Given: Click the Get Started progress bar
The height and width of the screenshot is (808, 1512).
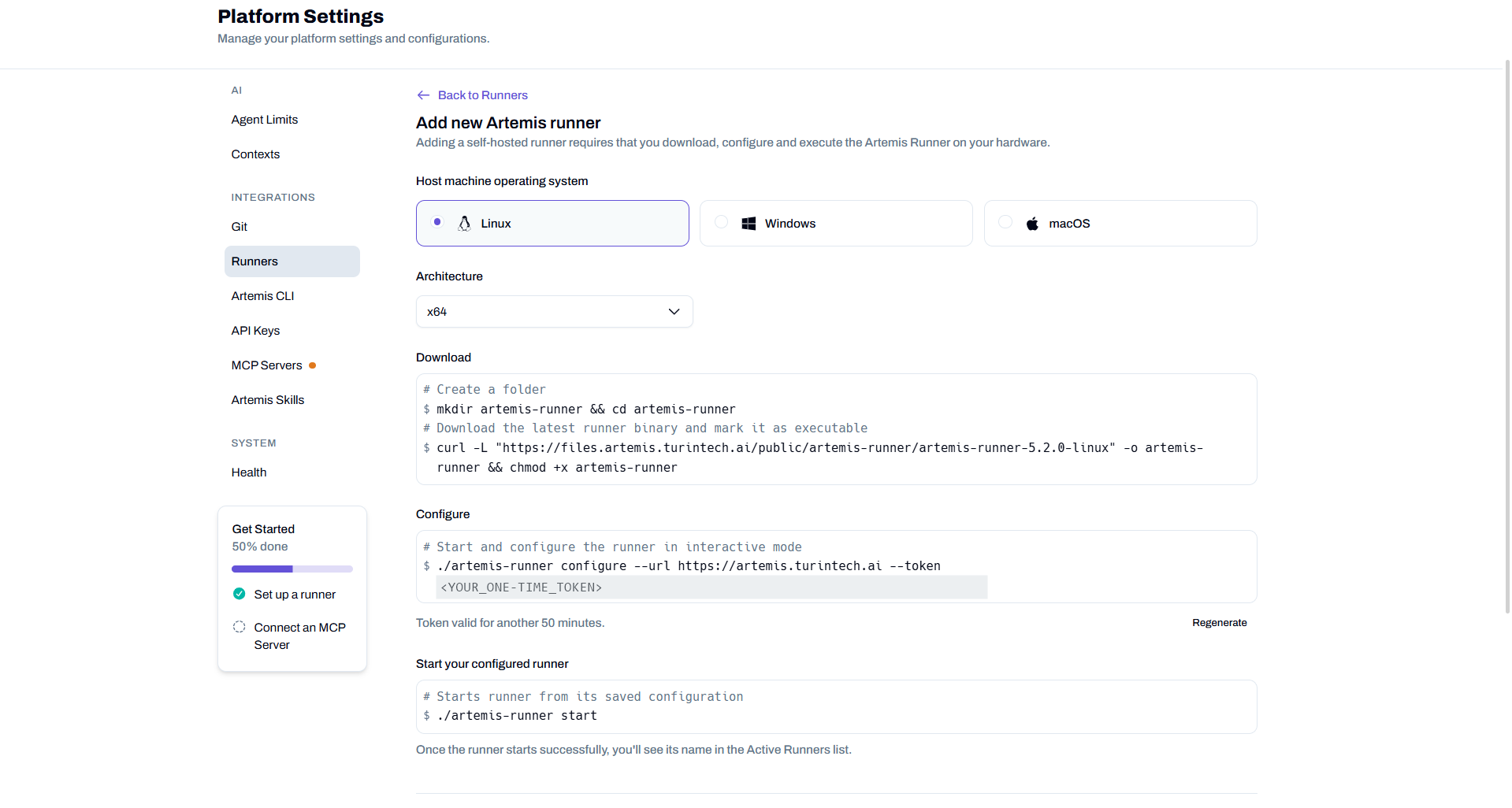Looking at the screenshot, I should [292, 569].
